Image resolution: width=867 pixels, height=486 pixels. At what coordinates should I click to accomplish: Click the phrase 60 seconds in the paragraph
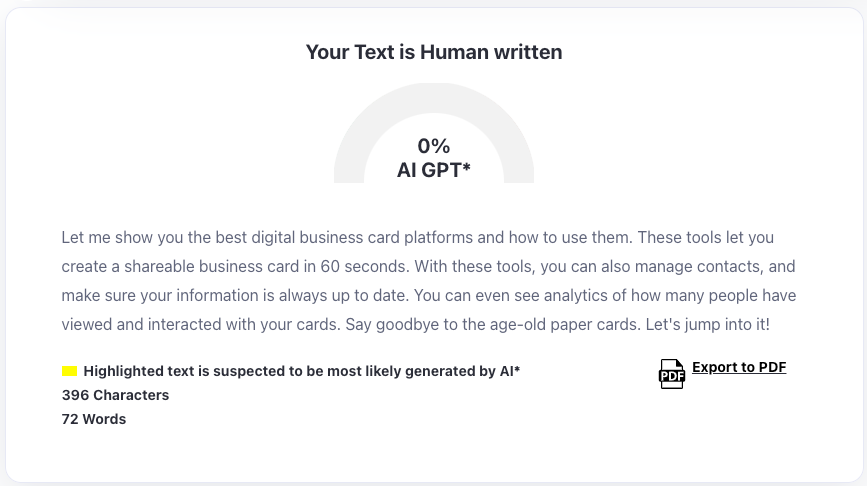364,266
